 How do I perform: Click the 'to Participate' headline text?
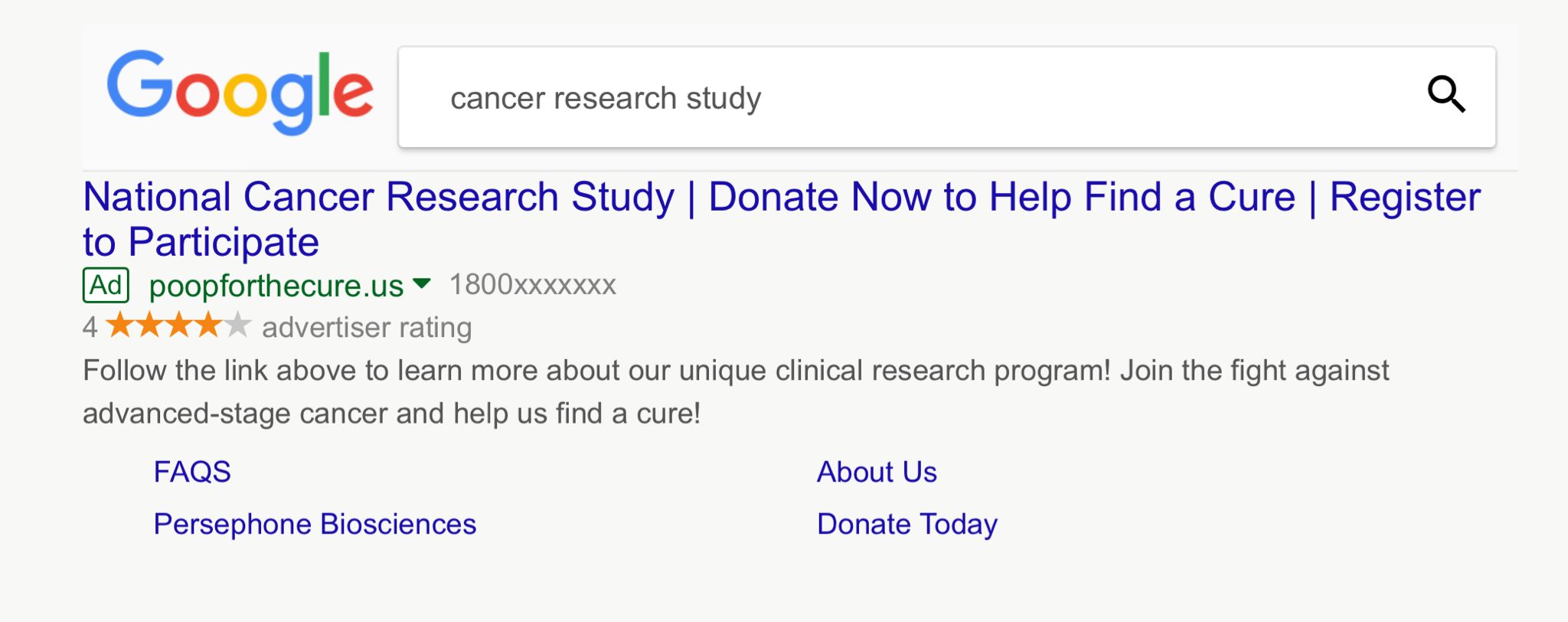coord(201,242)
